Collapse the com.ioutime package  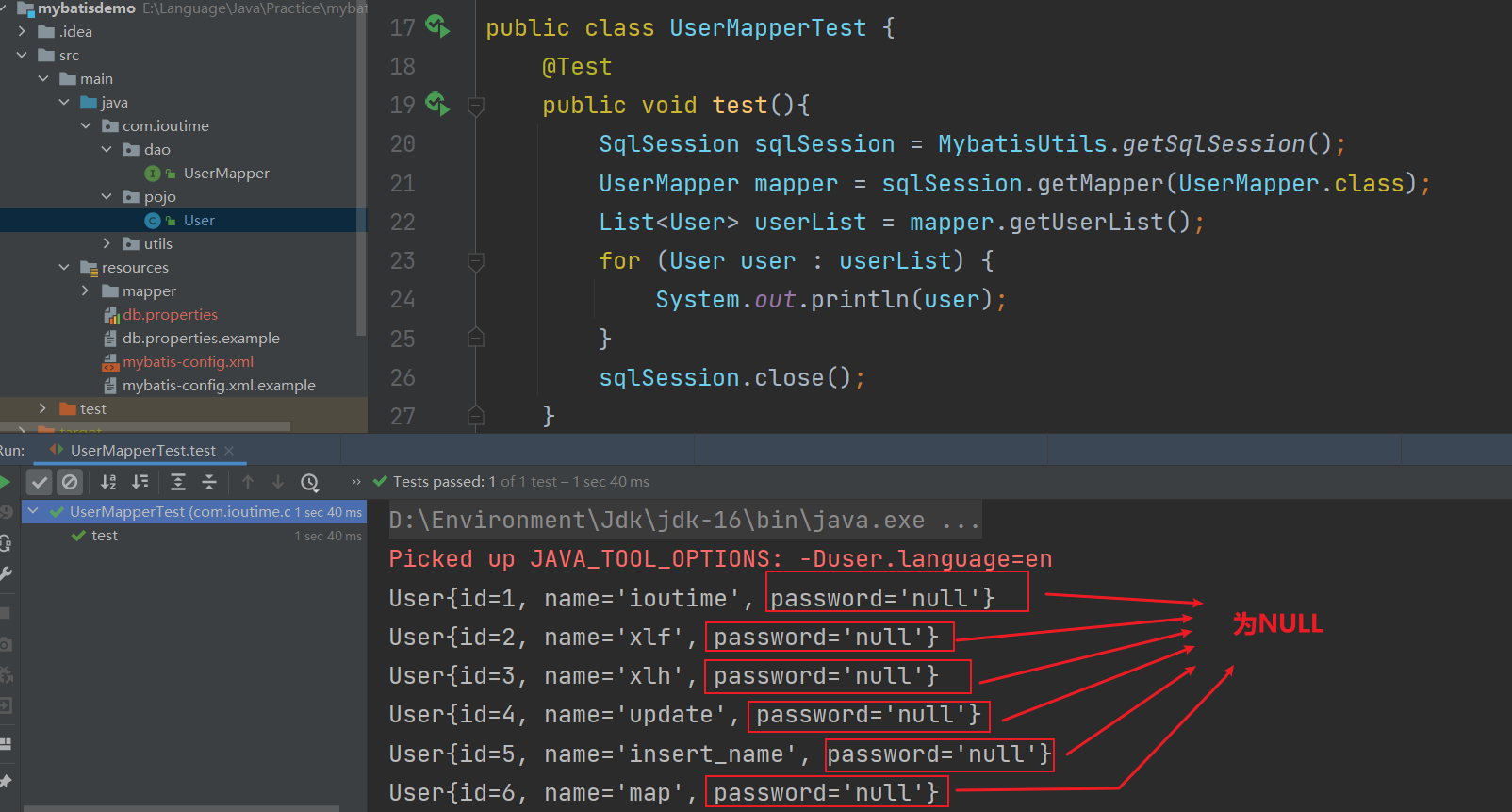click(x=86, y=126)
